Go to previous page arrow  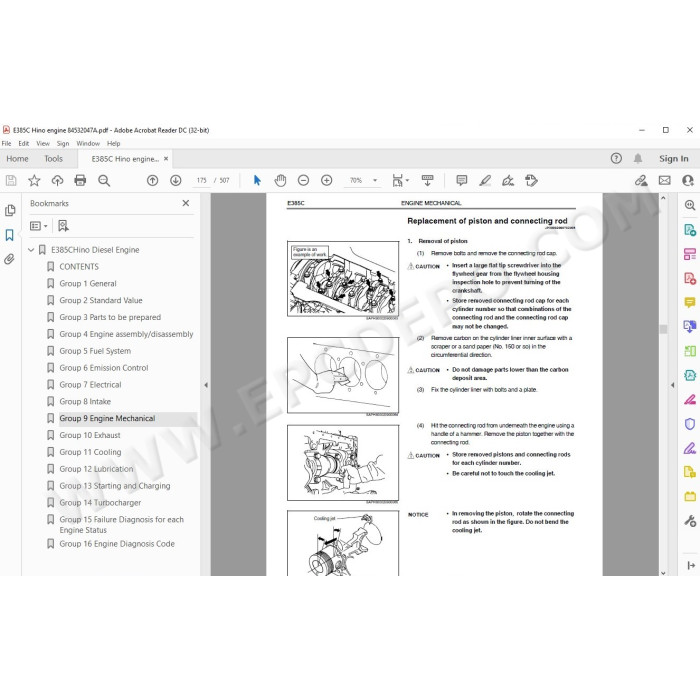click(153, 180)
